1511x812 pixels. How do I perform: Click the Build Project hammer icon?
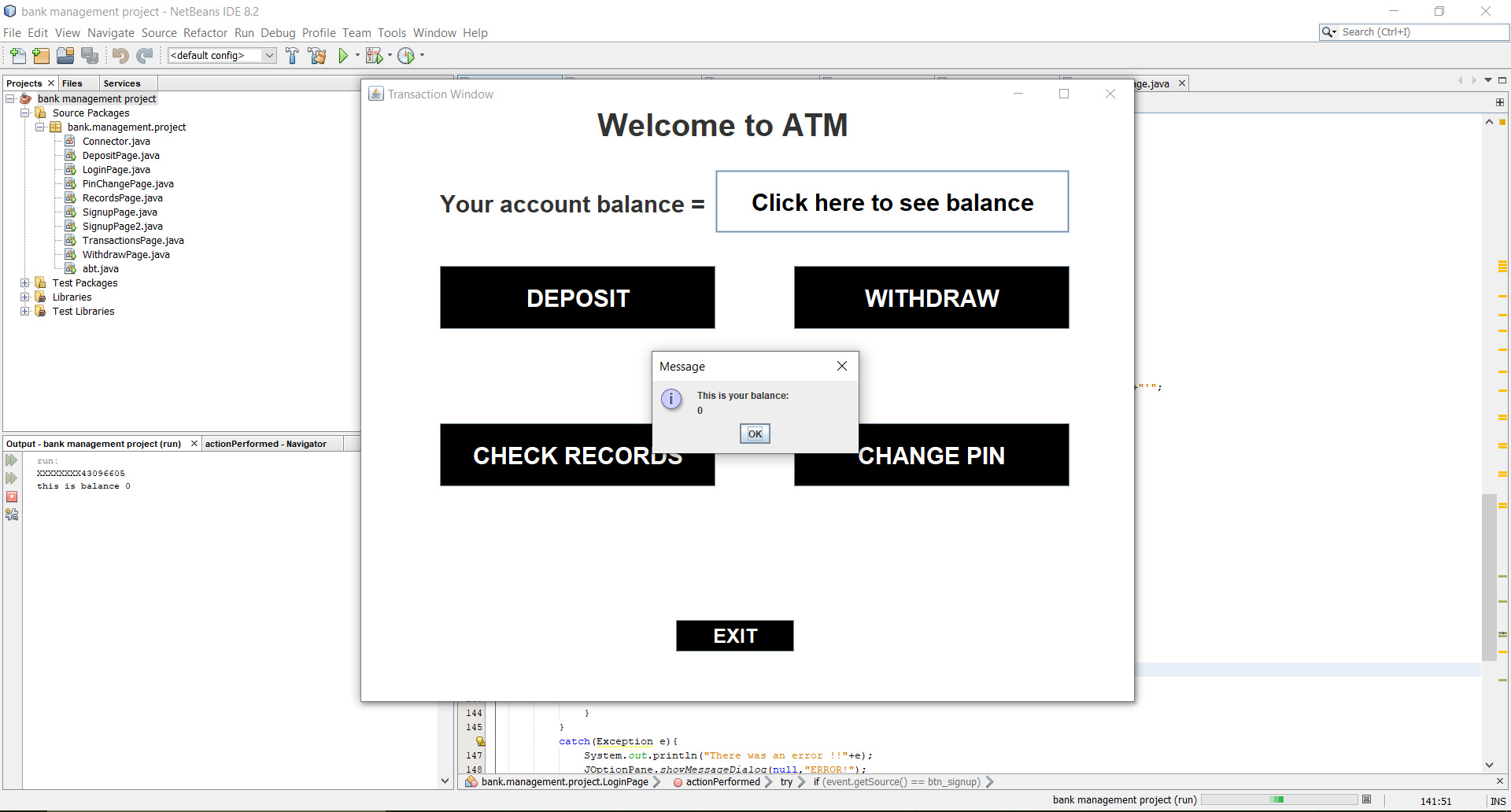coord(292,55)
